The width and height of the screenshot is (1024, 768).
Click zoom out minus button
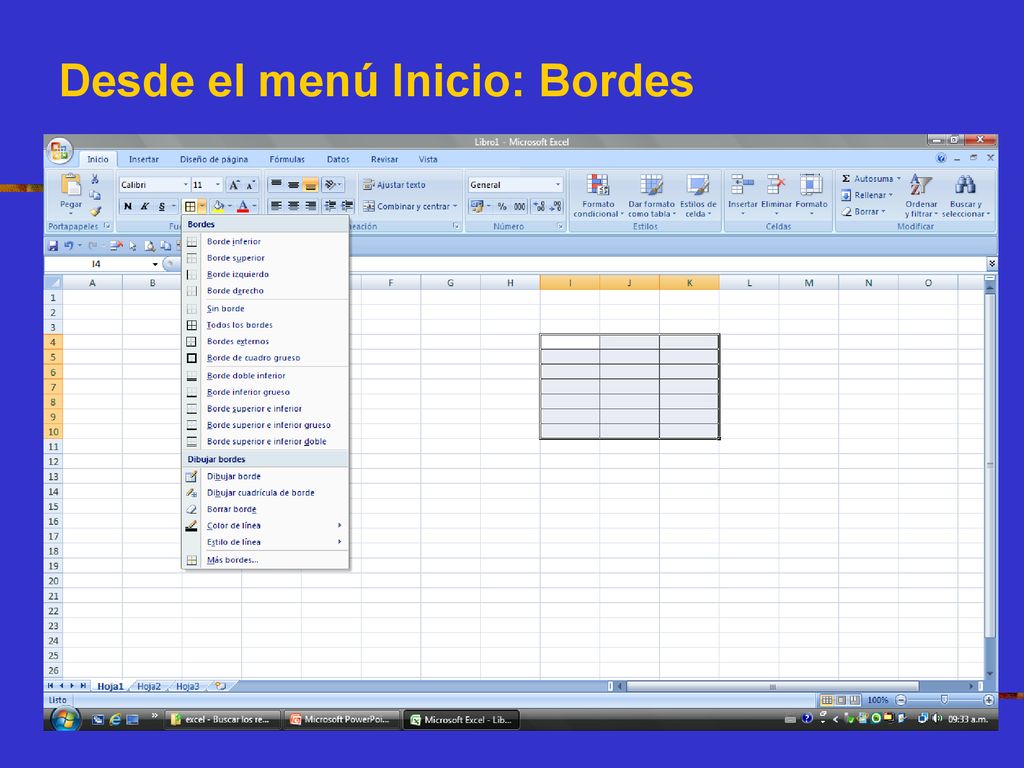(x=901, y=700)
